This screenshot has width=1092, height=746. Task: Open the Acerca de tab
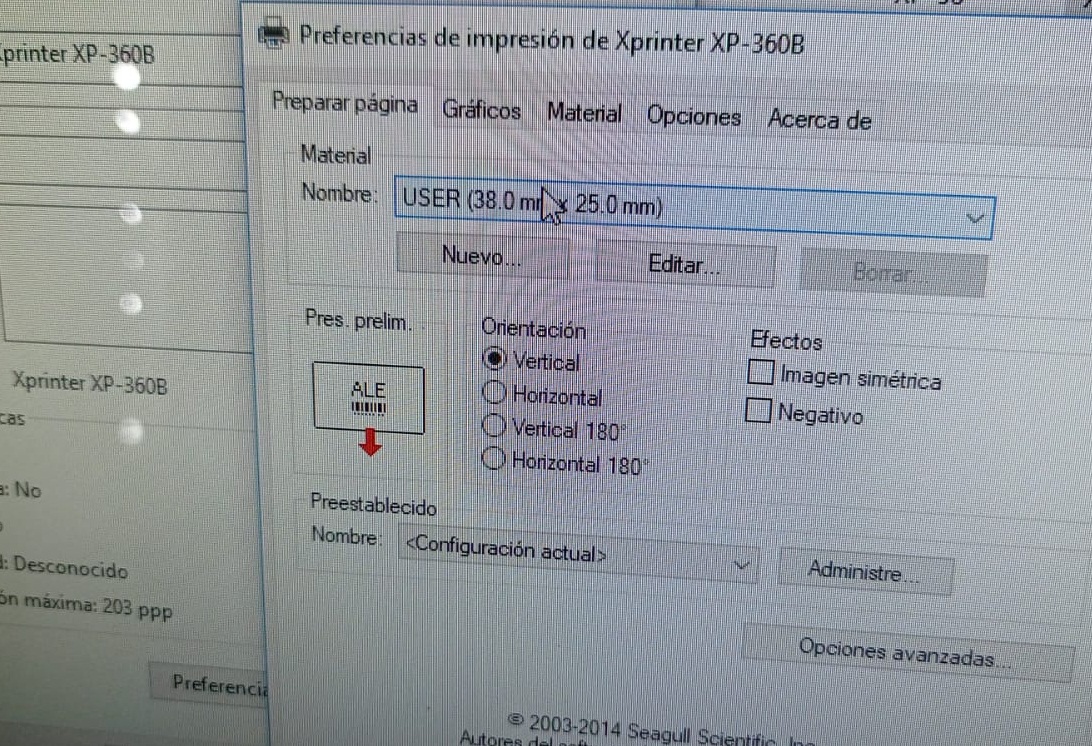tap(820, 120)
